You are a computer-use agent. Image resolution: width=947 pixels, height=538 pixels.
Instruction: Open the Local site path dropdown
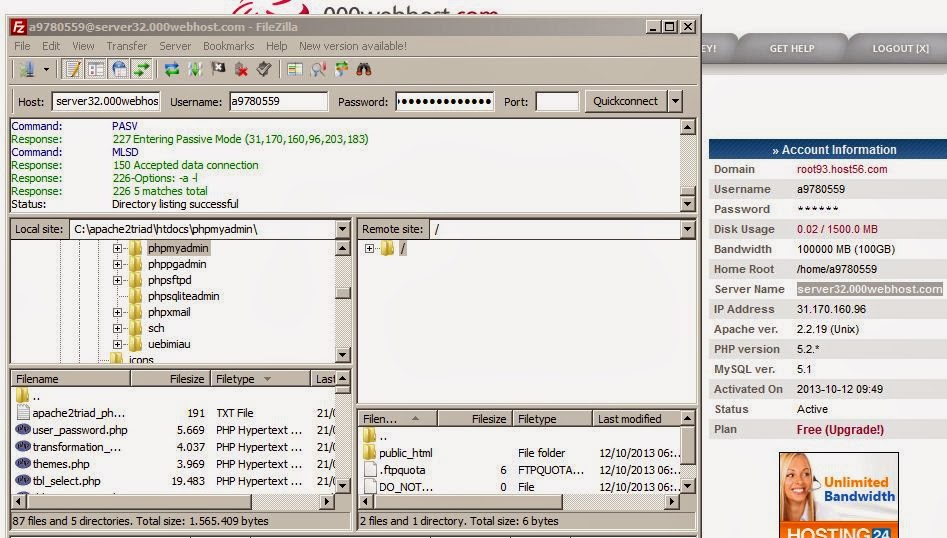(342, 229)
